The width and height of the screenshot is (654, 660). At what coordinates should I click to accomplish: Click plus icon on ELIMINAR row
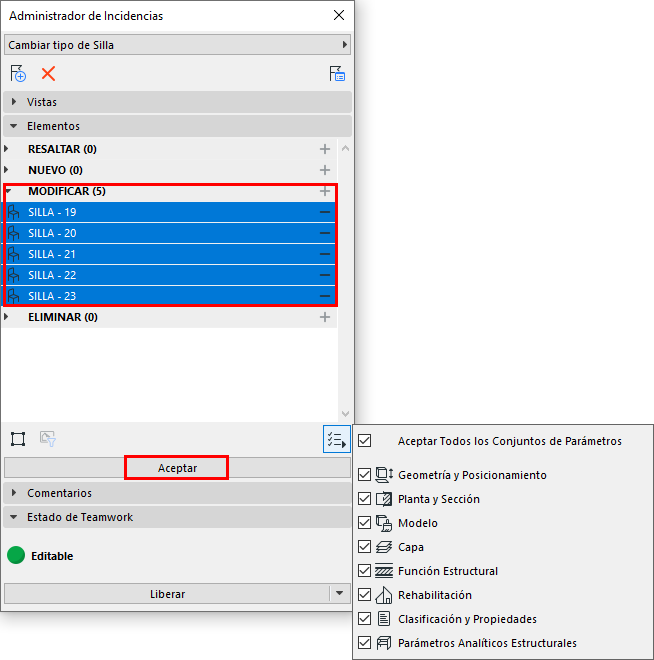(x=324, y=317)
